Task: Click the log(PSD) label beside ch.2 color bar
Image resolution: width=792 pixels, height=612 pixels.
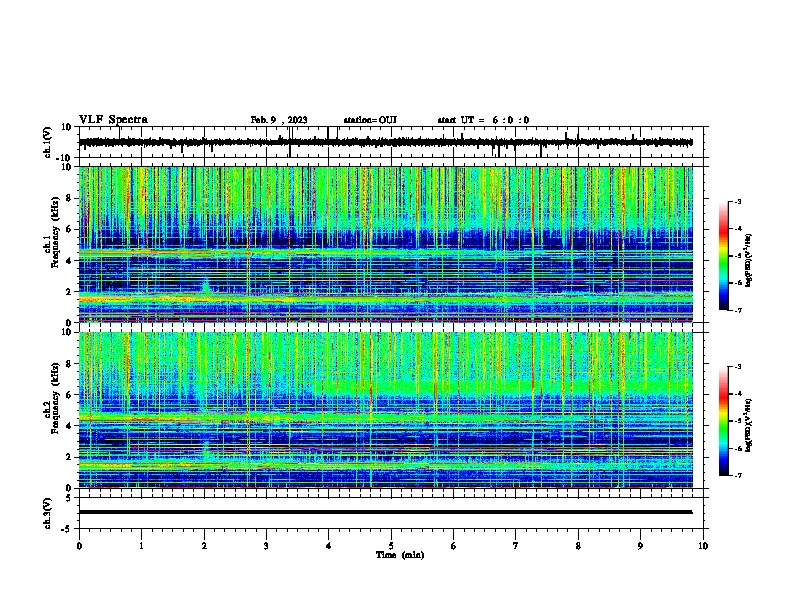Action: tap(748, 425)
